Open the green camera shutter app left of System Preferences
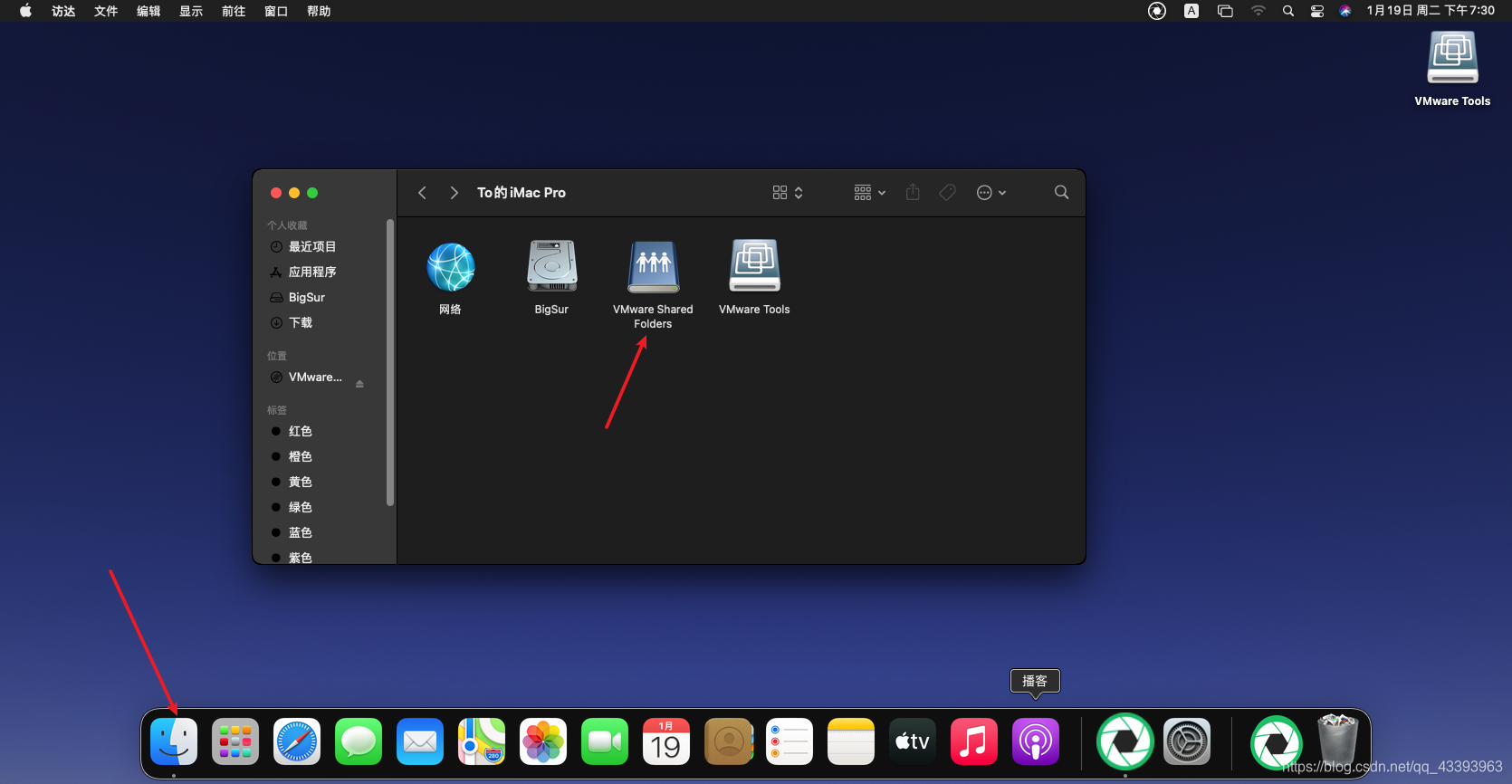This screenshot has width=1512, height=784. pos(1125,741)
